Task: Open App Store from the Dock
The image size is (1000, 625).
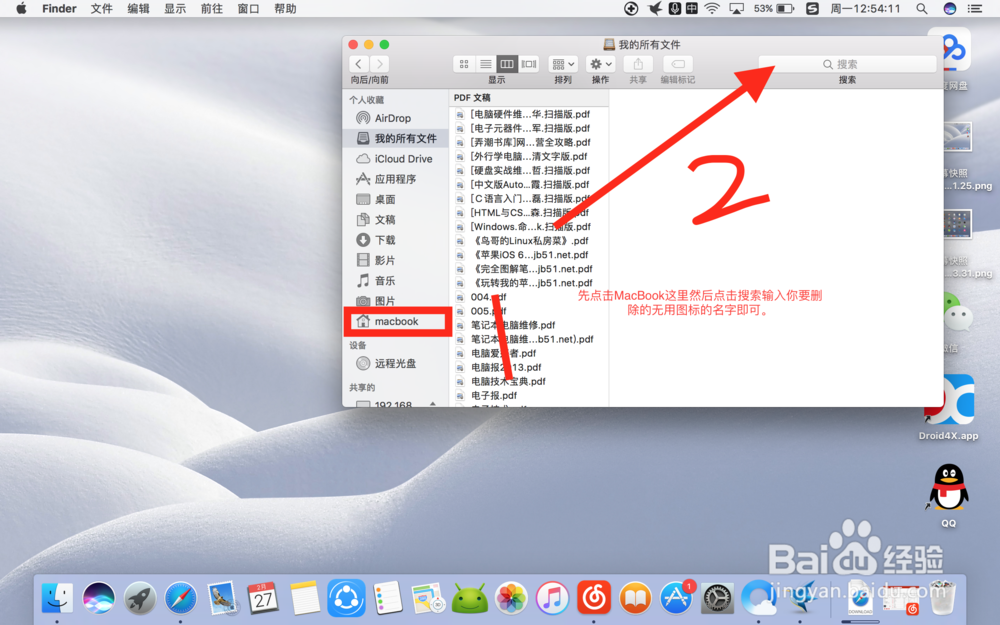Action: (x=676, y=598)
